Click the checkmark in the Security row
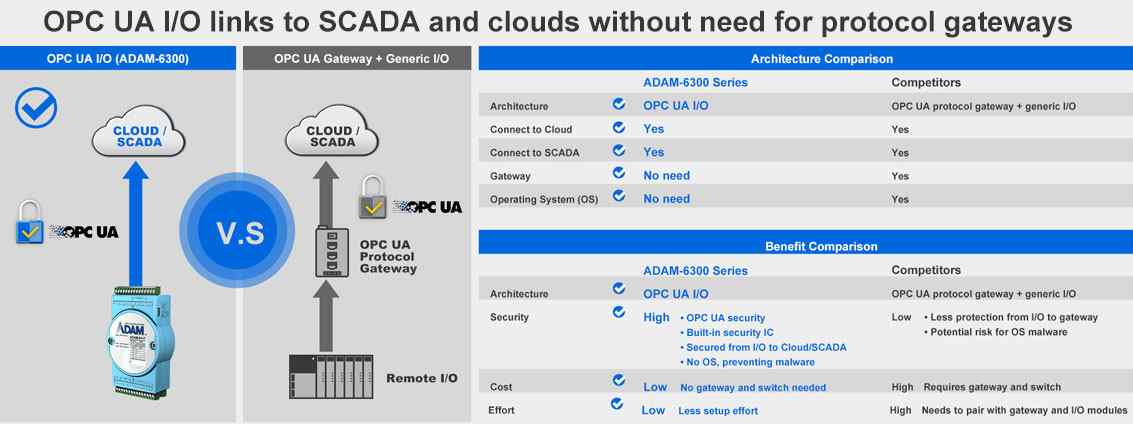 619,312
